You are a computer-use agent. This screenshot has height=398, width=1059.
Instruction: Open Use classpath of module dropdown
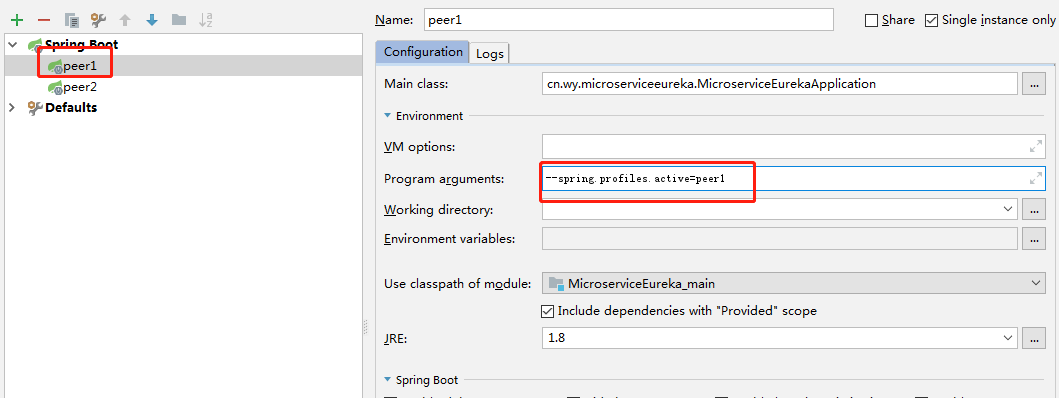click(x=1036, y=283)
